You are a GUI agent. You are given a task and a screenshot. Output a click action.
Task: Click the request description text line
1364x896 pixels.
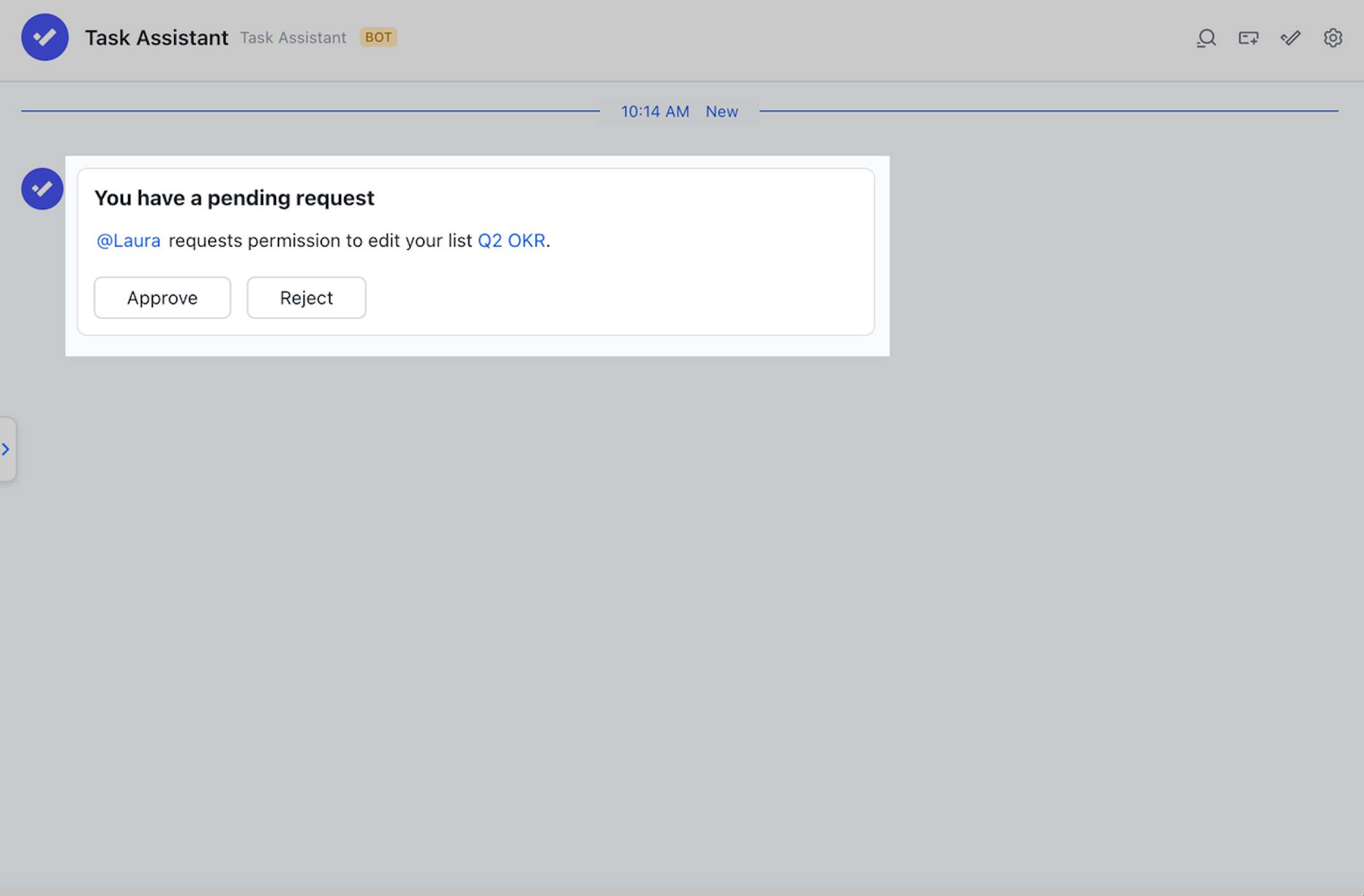click(323, 240)
